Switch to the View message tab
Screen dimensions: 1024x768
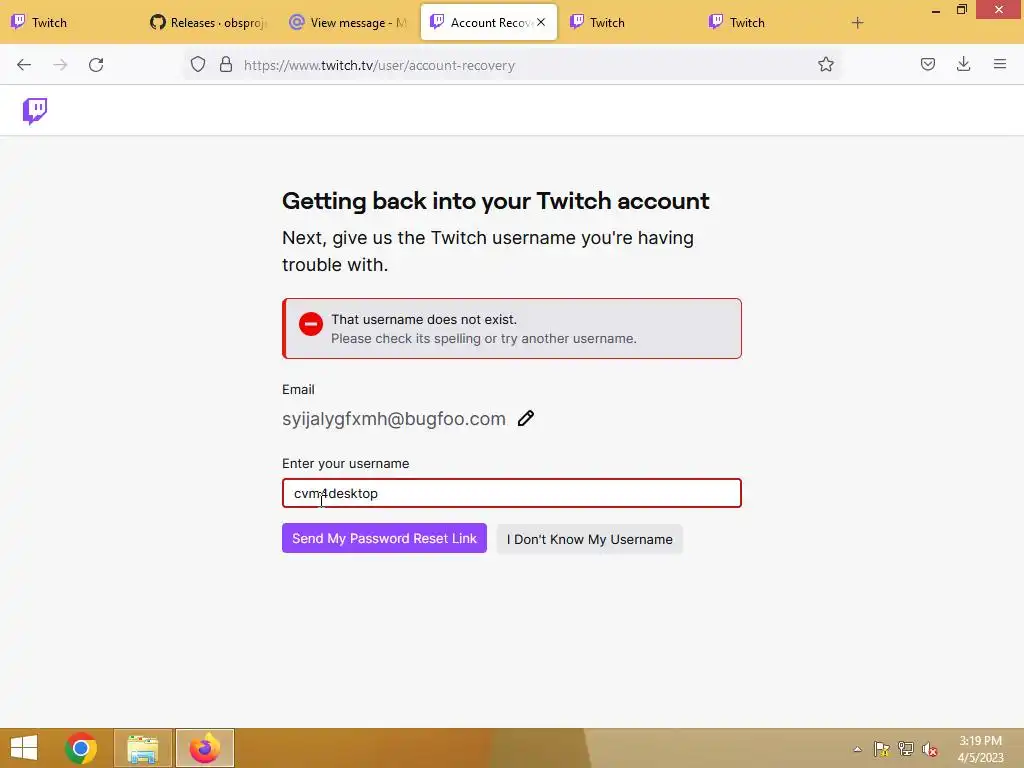349,22
